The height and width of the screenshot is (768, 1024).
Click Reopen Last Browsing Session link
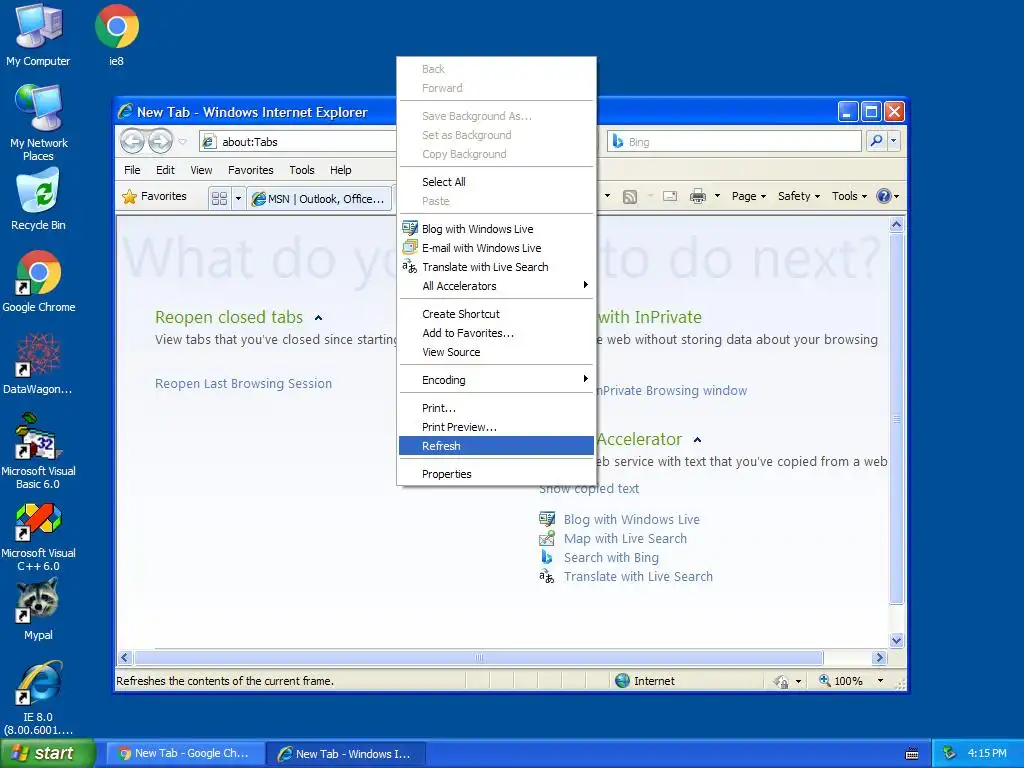tap(243, 383)
